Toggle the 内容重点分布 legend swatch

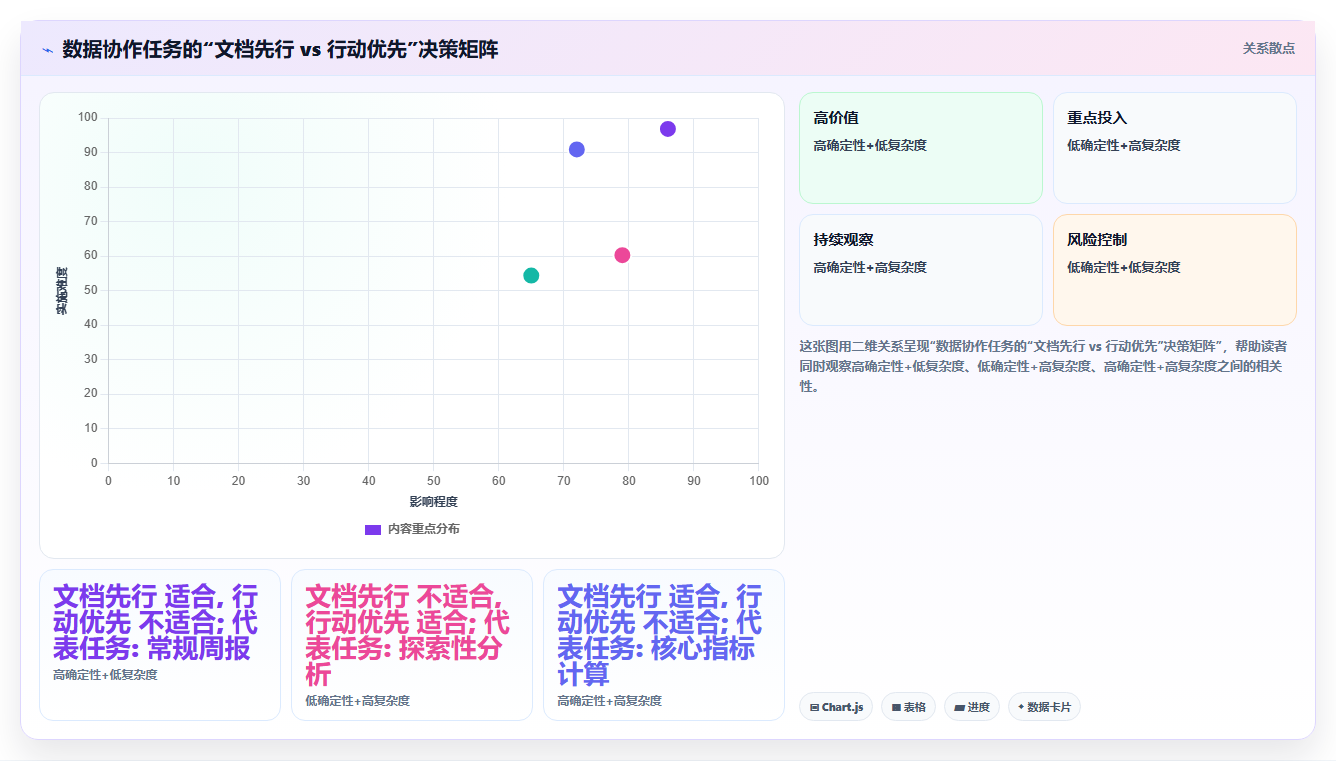point(373,529)
